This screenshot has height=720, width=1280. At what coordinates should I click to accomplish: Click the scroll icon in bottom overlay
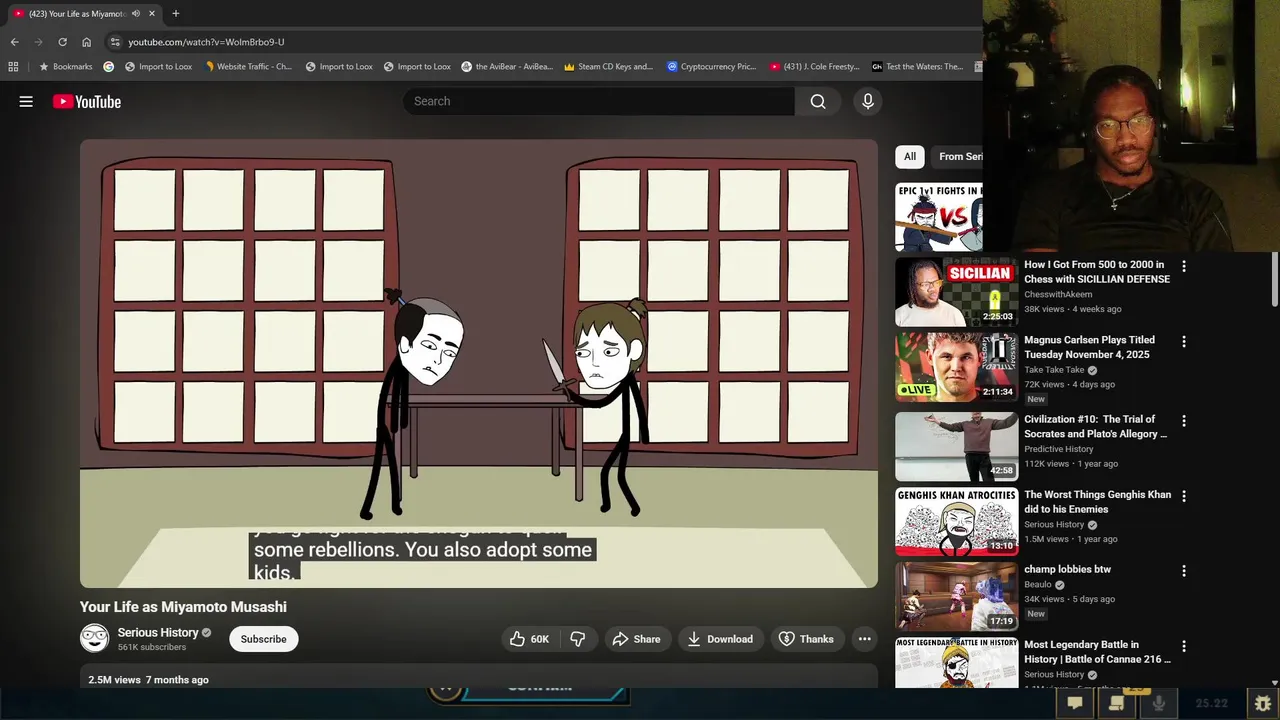pyautogui.click(x=1117, y=703)
